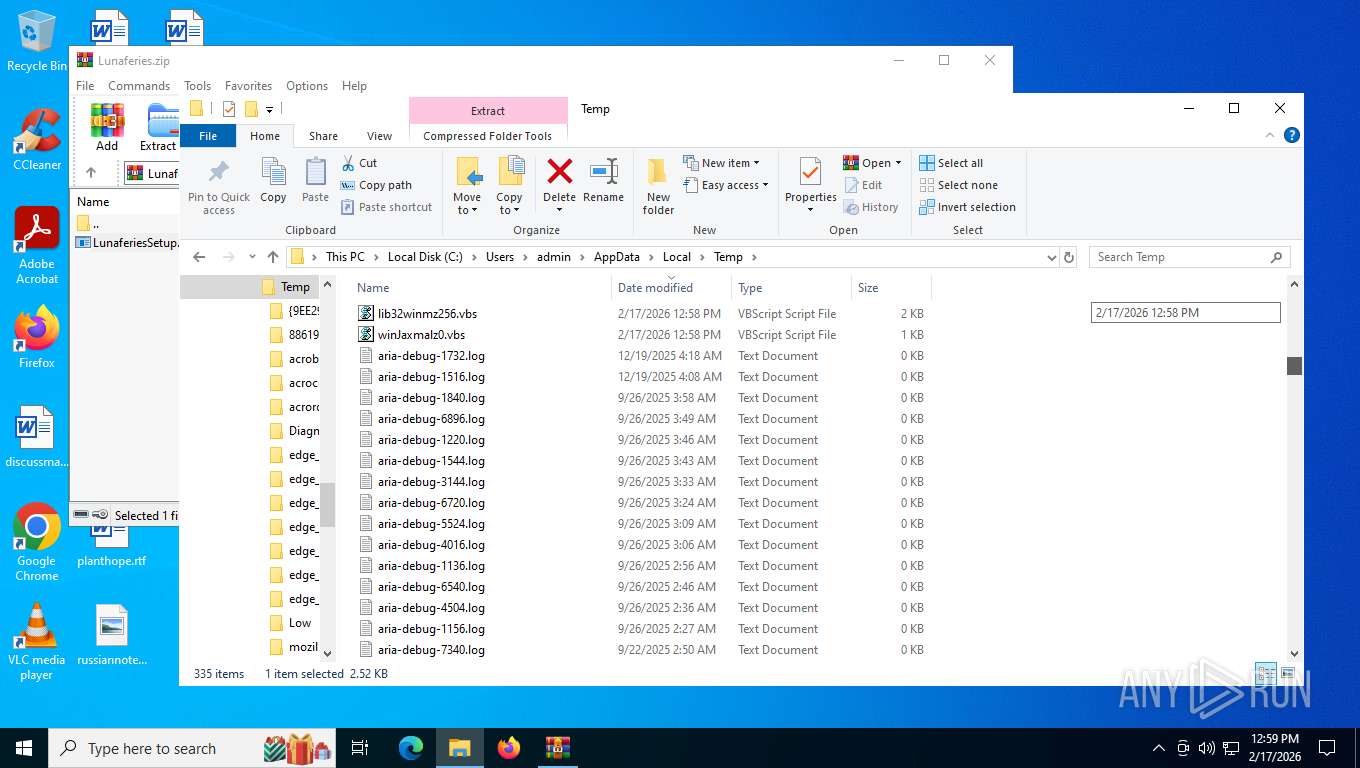Click Pin to Quick access icon
This screenshot has width=1360, height=768.
coord(219,172)
